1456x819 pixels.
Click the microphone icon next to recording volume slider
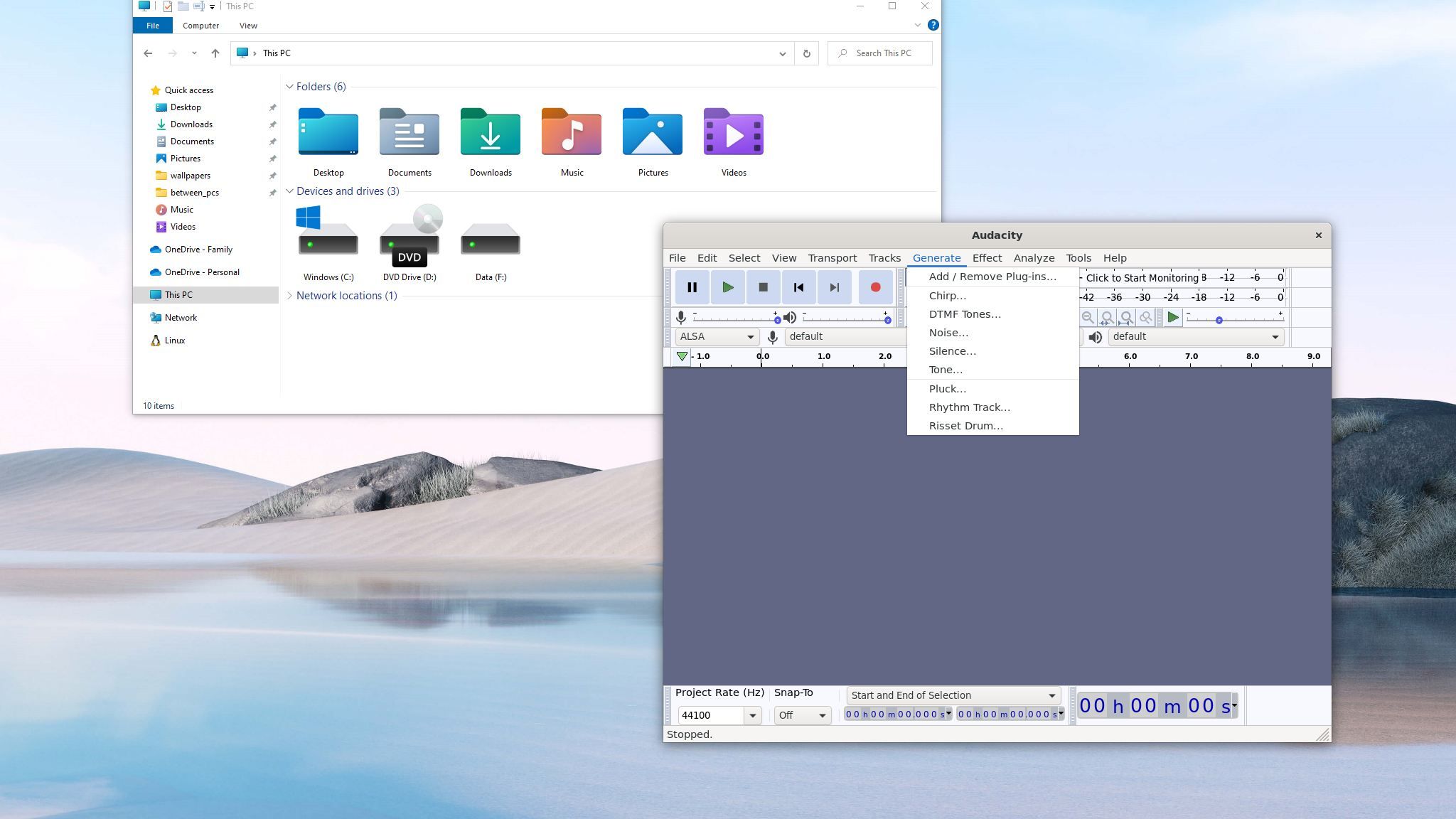(x=681, y=318)
